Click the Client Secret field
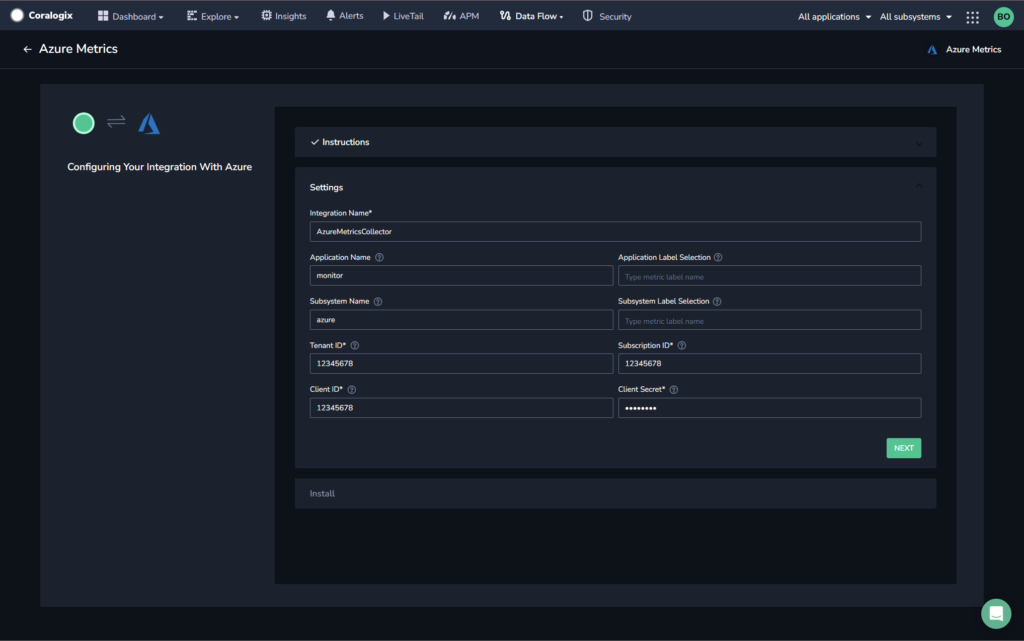 [769, 408]
